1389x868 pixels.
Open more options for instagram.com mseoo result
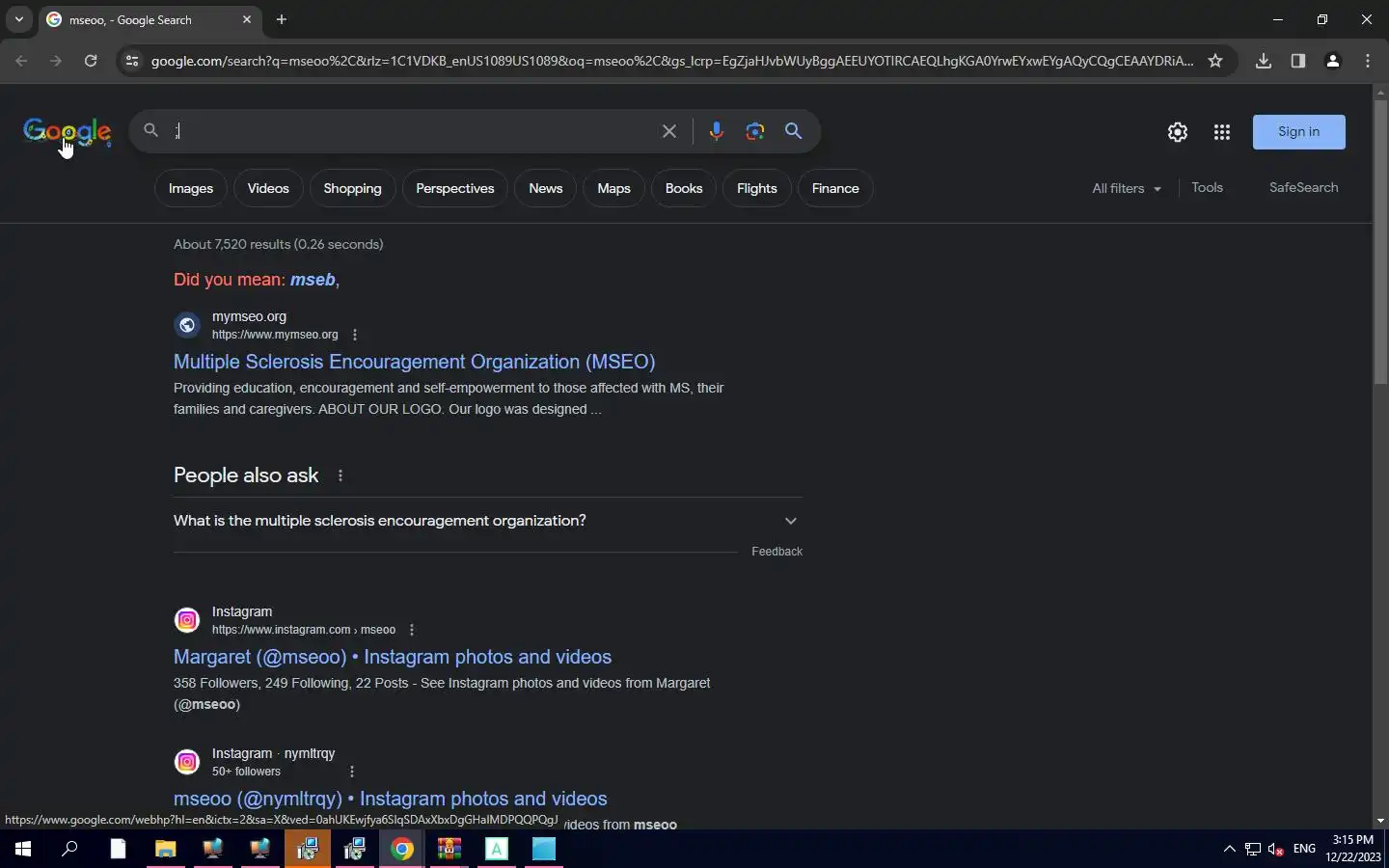click(x=412, y=630)
